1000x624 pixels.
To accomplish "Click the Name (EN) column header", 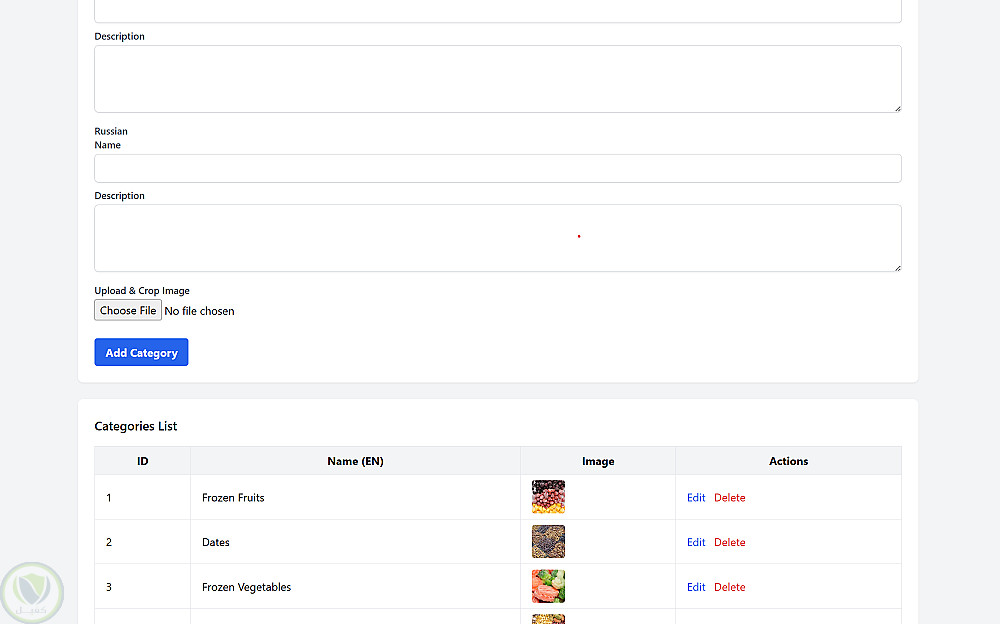I will pyautogui.click(x=355, y=461).
